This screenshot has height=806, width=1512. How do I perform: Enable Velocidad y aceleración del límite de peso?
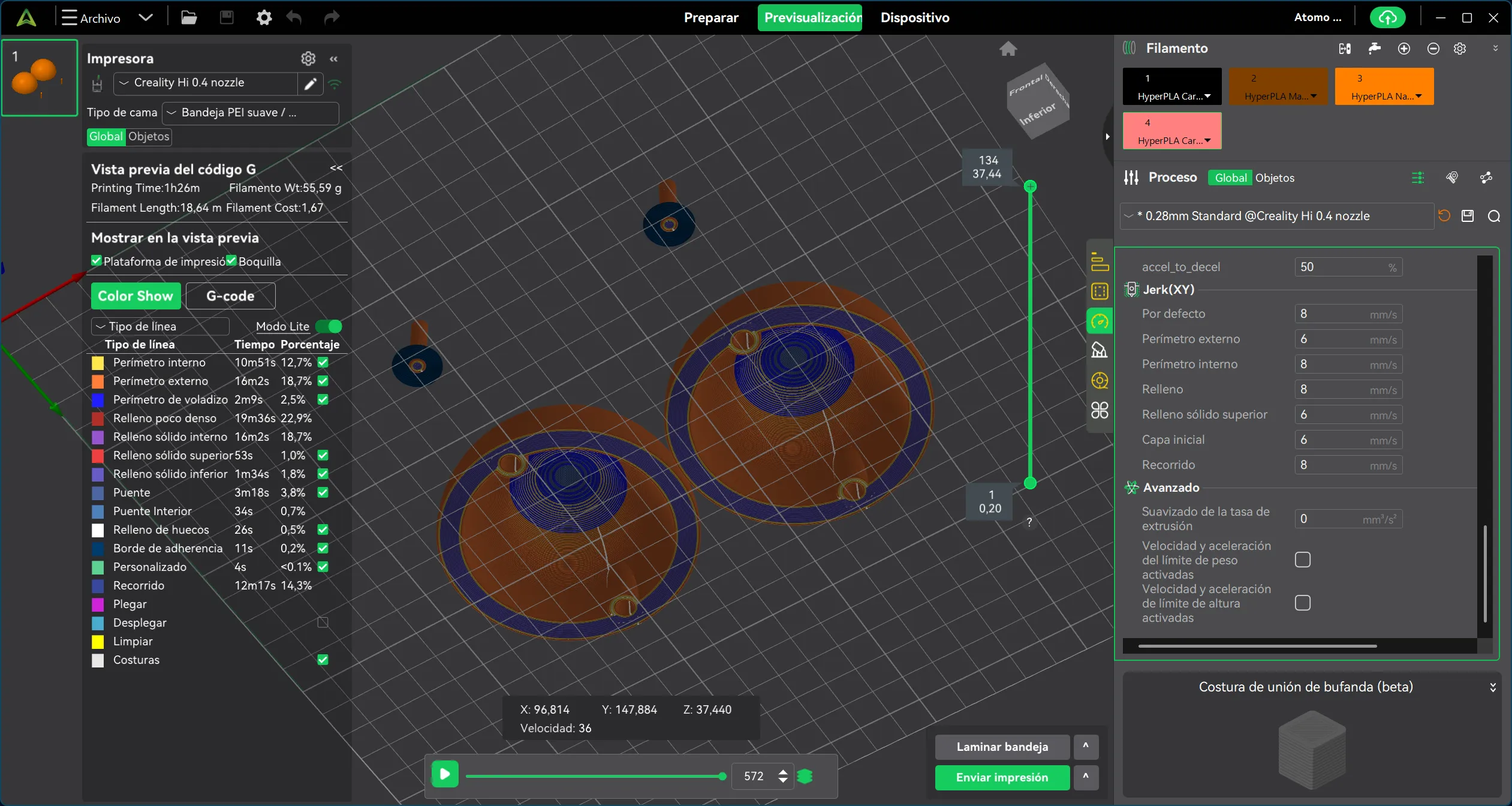coord(1303,560)
